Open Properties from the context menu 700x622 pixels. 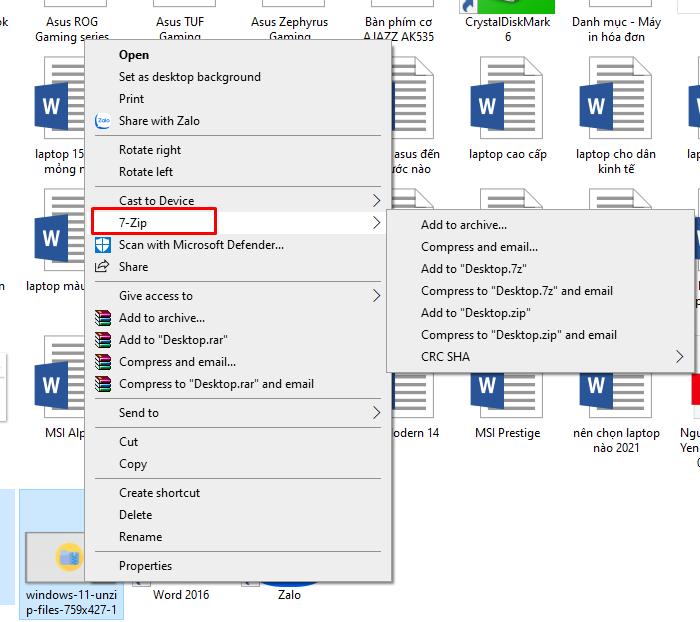(238, 566)
